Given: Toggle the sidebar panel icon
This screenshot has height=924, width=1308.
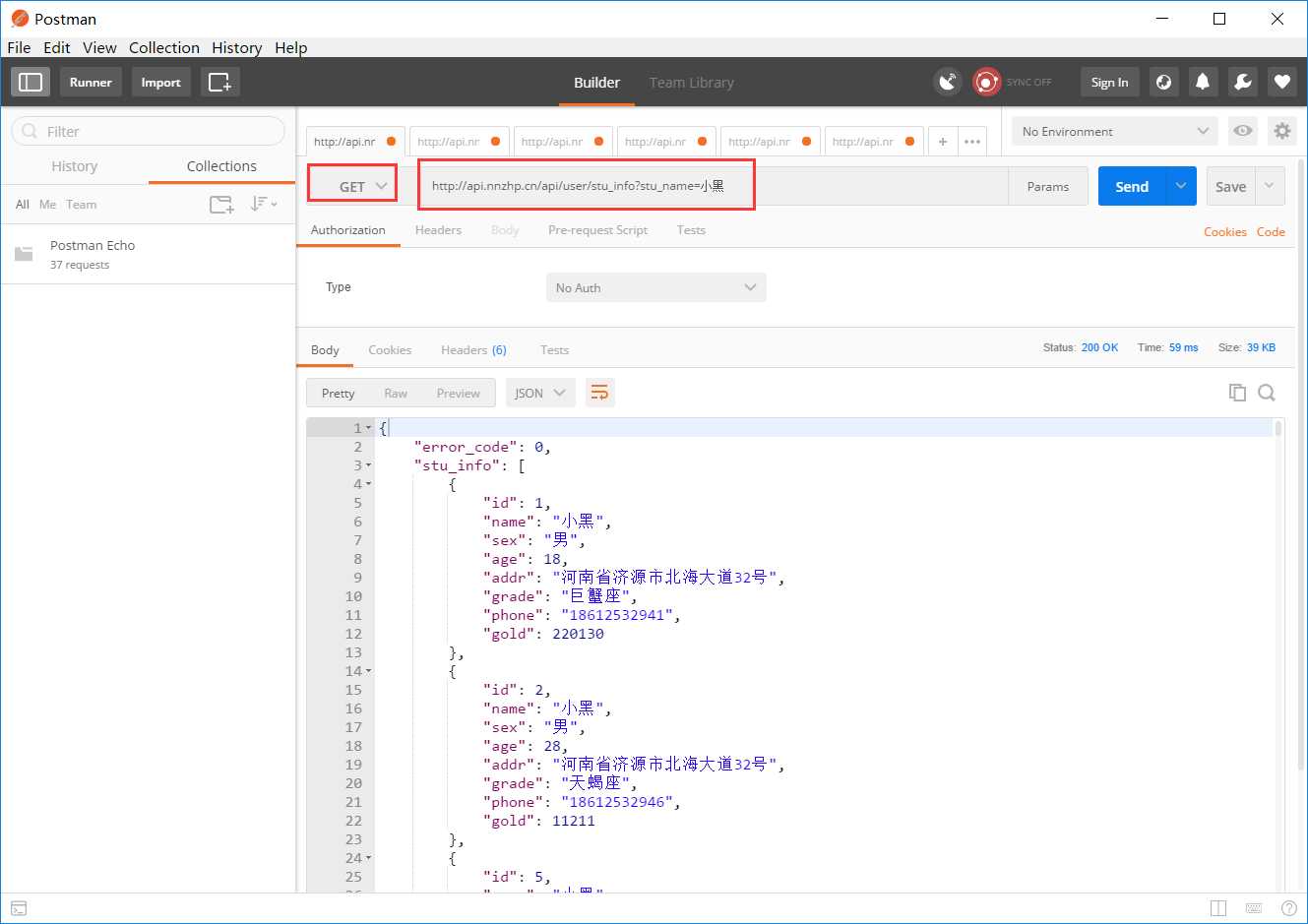Looking at the screenshot, I should [31, 82].
